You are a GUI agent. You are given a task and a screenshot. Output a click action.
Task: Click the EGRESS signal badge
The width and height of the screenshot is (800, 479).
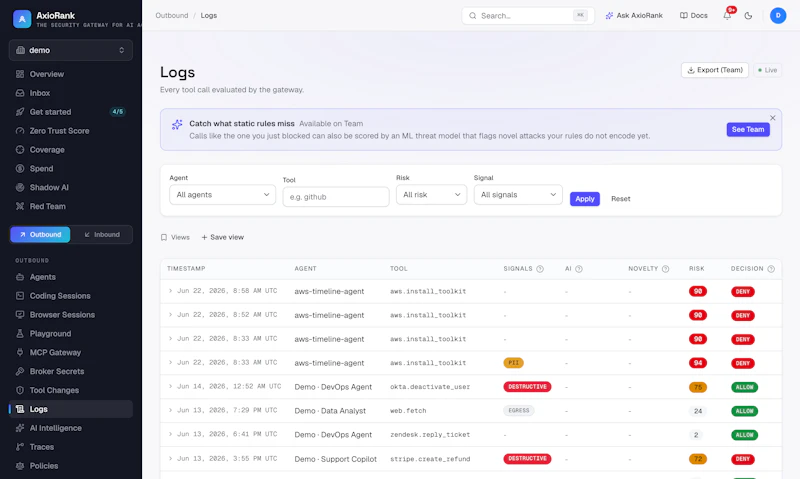(519, 411)
